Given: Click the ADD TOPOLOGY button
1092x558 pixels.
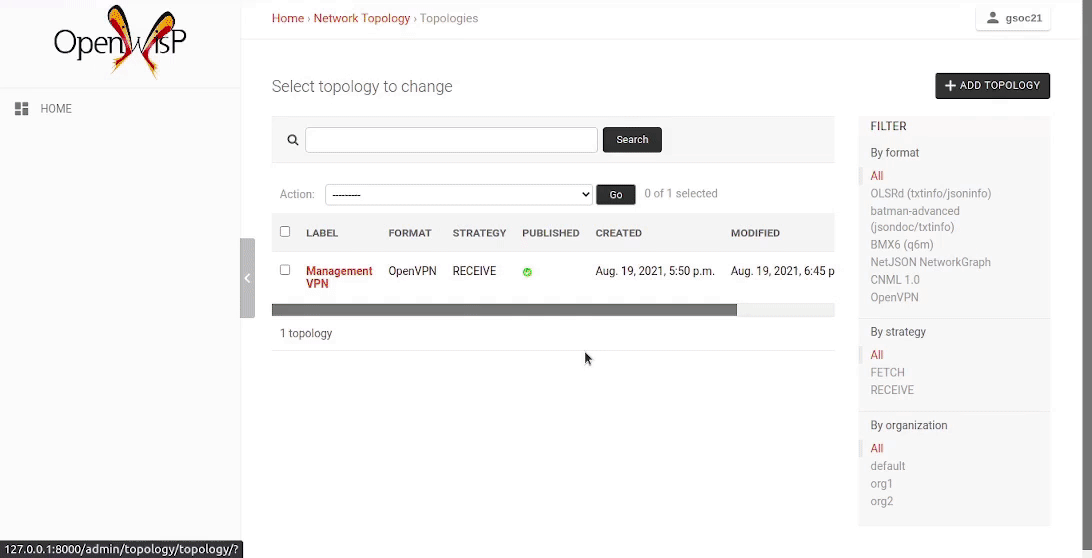Looking at the screenshot, I should tap(992, 86).
